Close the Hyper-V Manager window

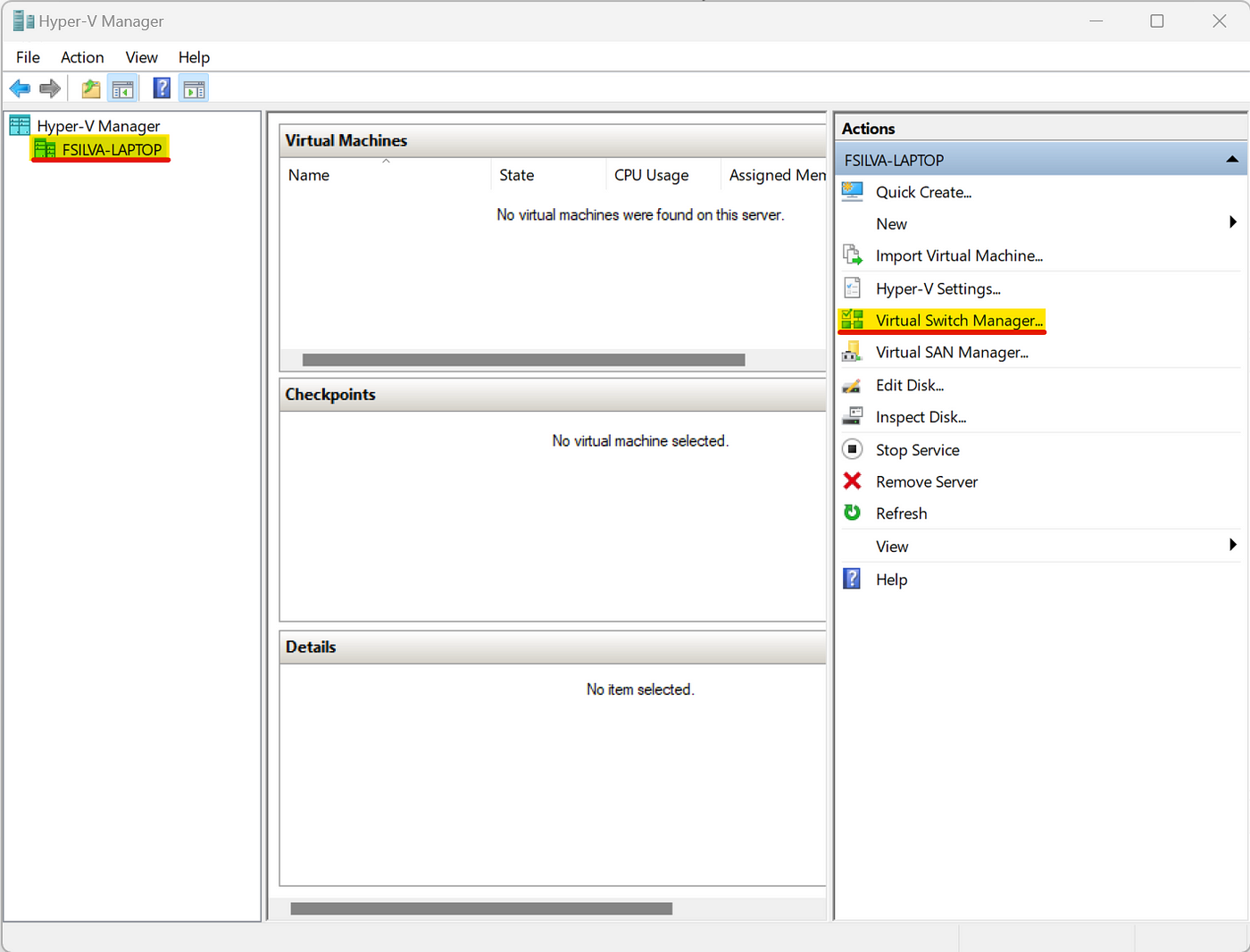pos(1219,21)
